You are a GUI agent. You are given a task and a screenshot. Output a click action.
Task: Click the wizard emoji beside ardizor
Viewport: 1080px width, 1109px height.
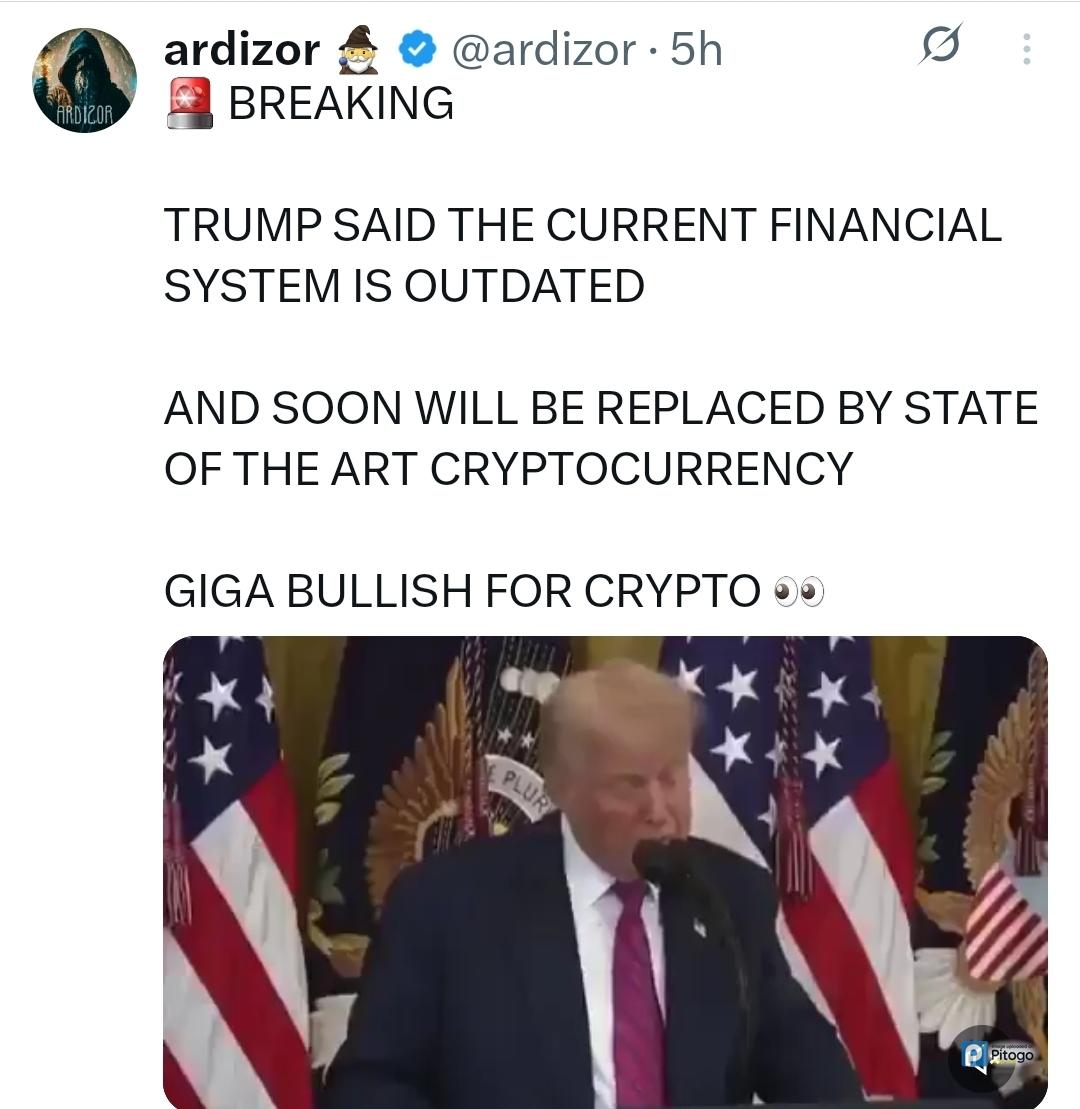coord(358,50)
